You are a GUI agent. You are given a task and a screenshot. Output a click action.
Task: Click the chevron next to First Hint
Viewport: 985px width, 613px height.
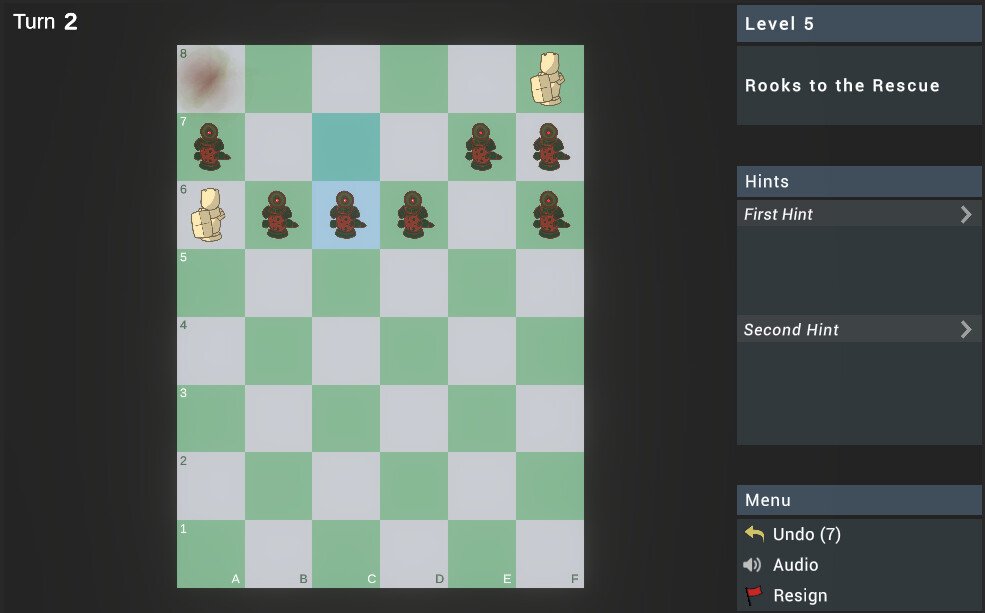tap(965, 214)
